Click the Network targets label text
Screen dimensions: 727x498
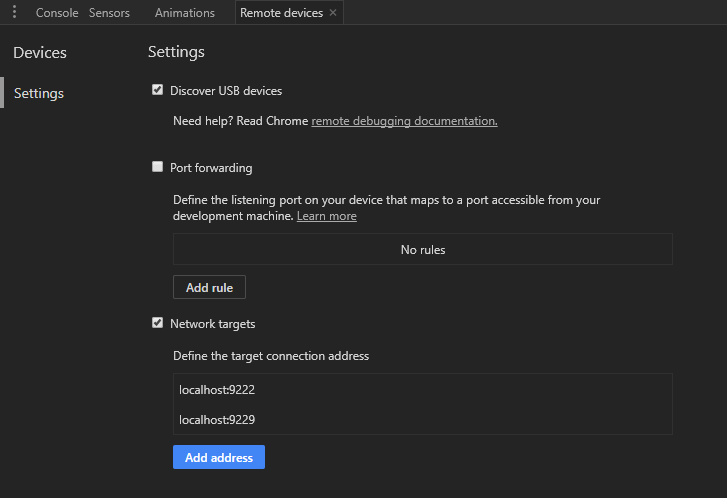212,324
